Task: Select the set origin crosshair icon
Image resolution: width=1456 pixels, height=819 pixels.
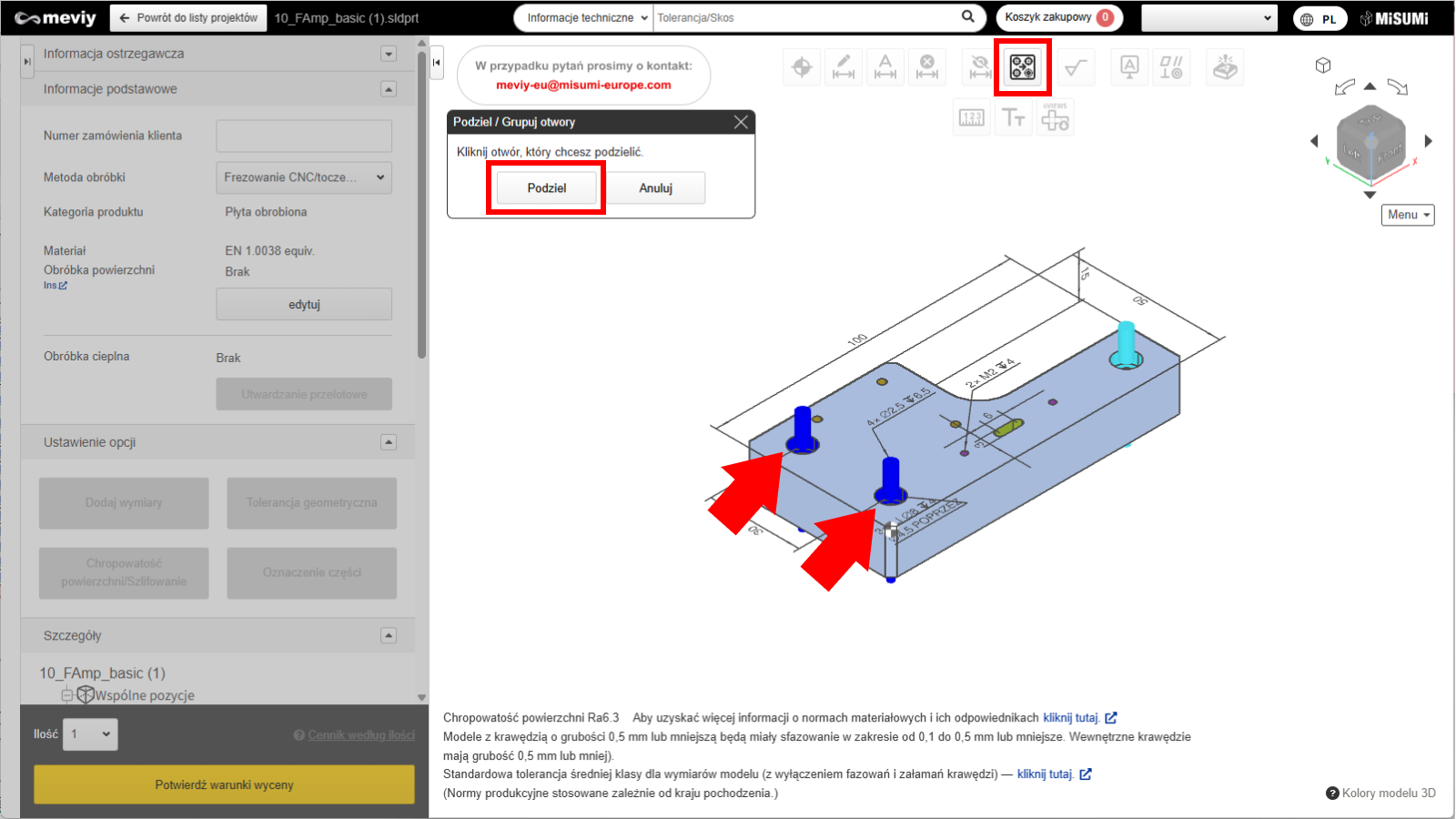Action: coord(802,67)
